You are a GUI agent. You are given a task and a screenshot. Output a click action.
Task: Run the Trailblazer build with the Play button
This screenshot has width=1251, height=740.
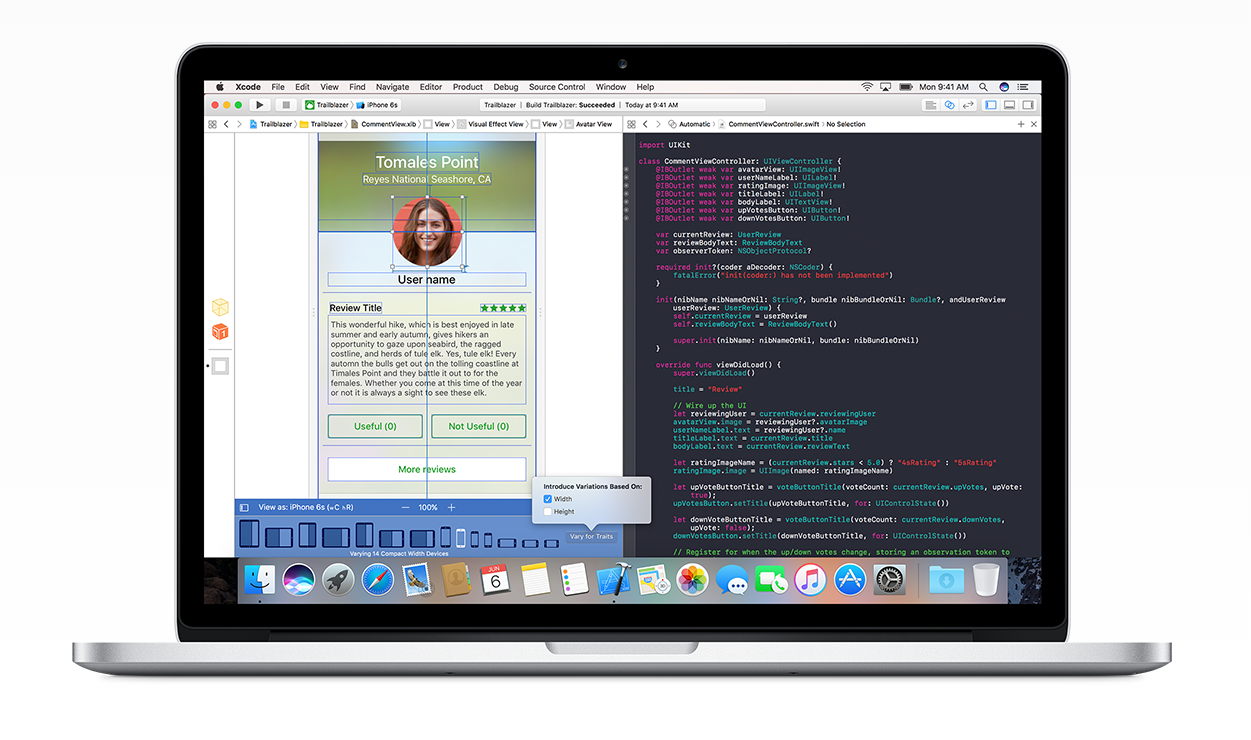pos(260,105)
